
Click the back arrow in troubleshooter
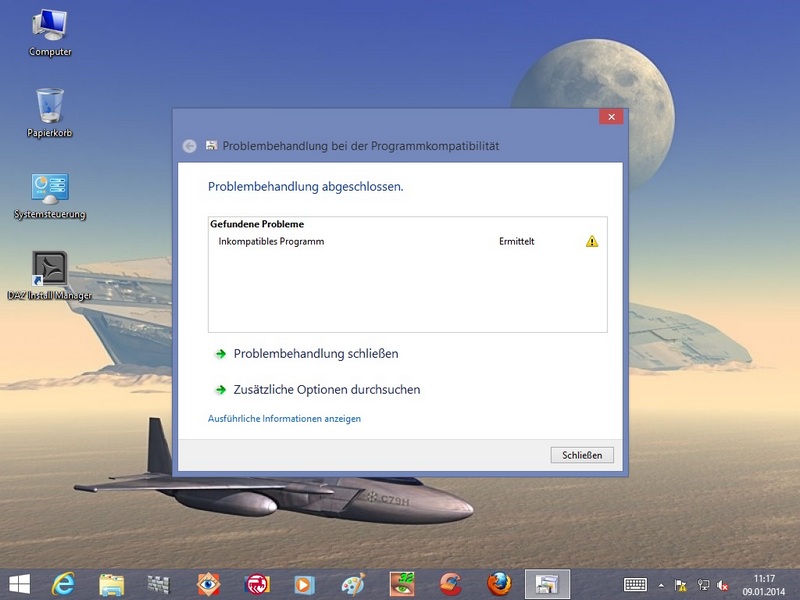click(189, 146)
